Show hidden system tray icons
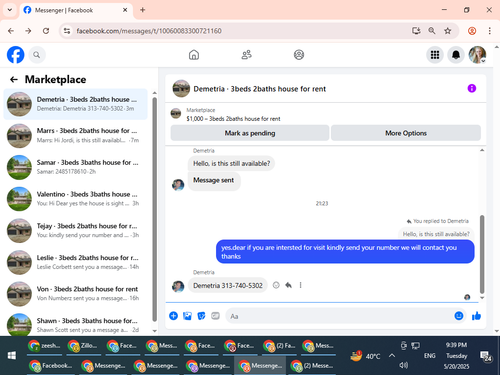The width and height of the screenshot is (500, 375). tap(392, 356)
